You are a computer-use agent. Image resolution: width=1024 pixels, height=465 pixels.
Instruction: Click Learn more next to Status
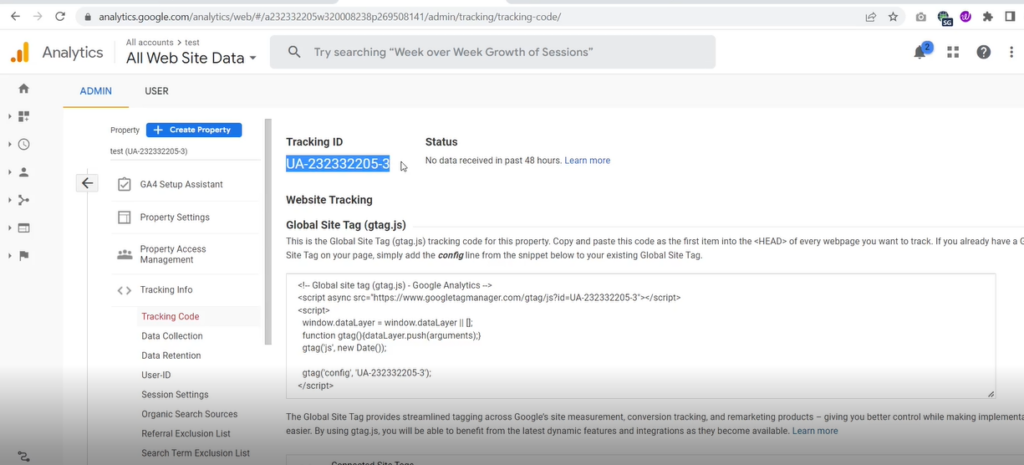click(587, 160)
